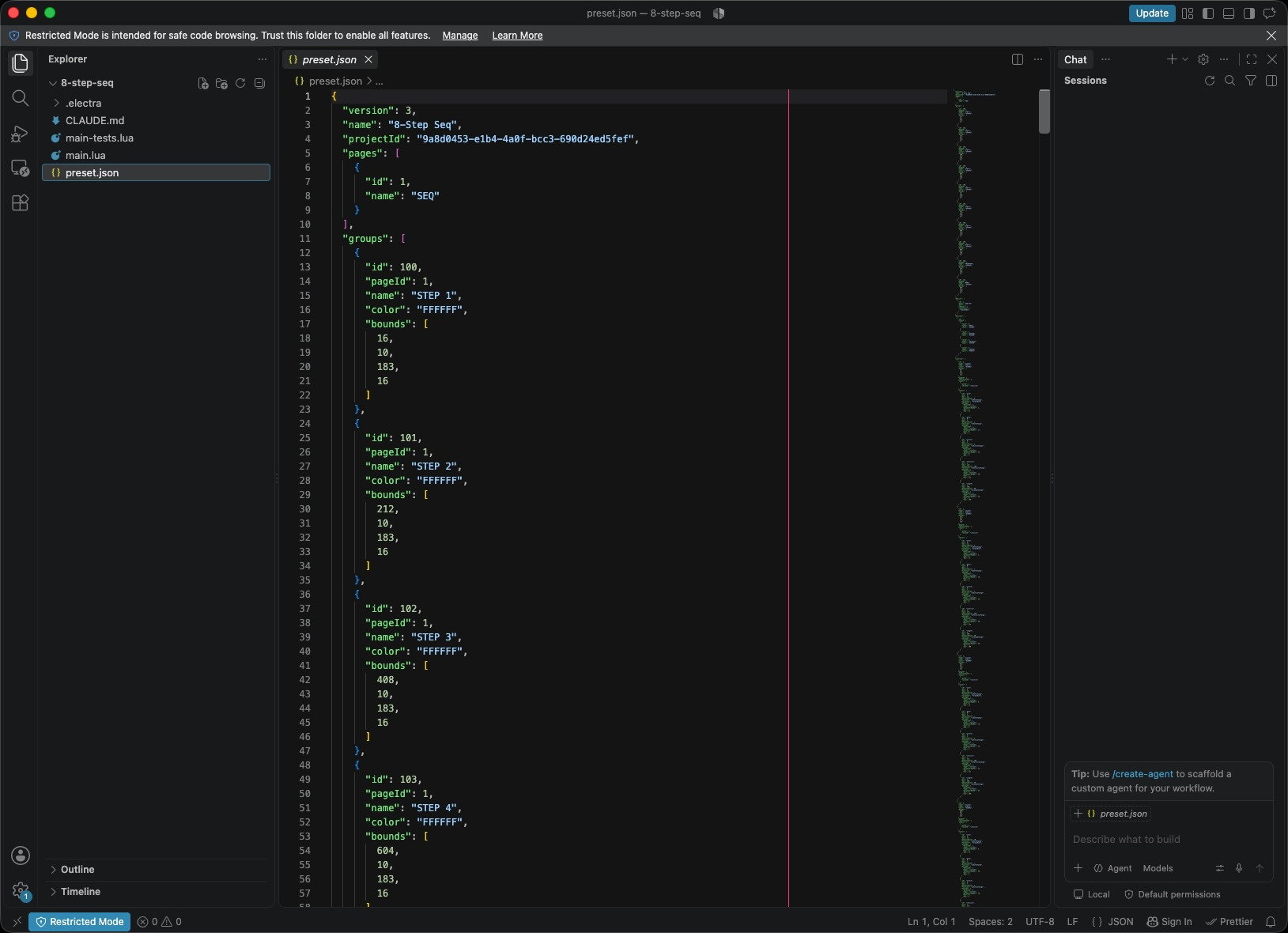1288x933 pixels.
Task: Open chat settings gear
Action: (x=1203, y=59)
